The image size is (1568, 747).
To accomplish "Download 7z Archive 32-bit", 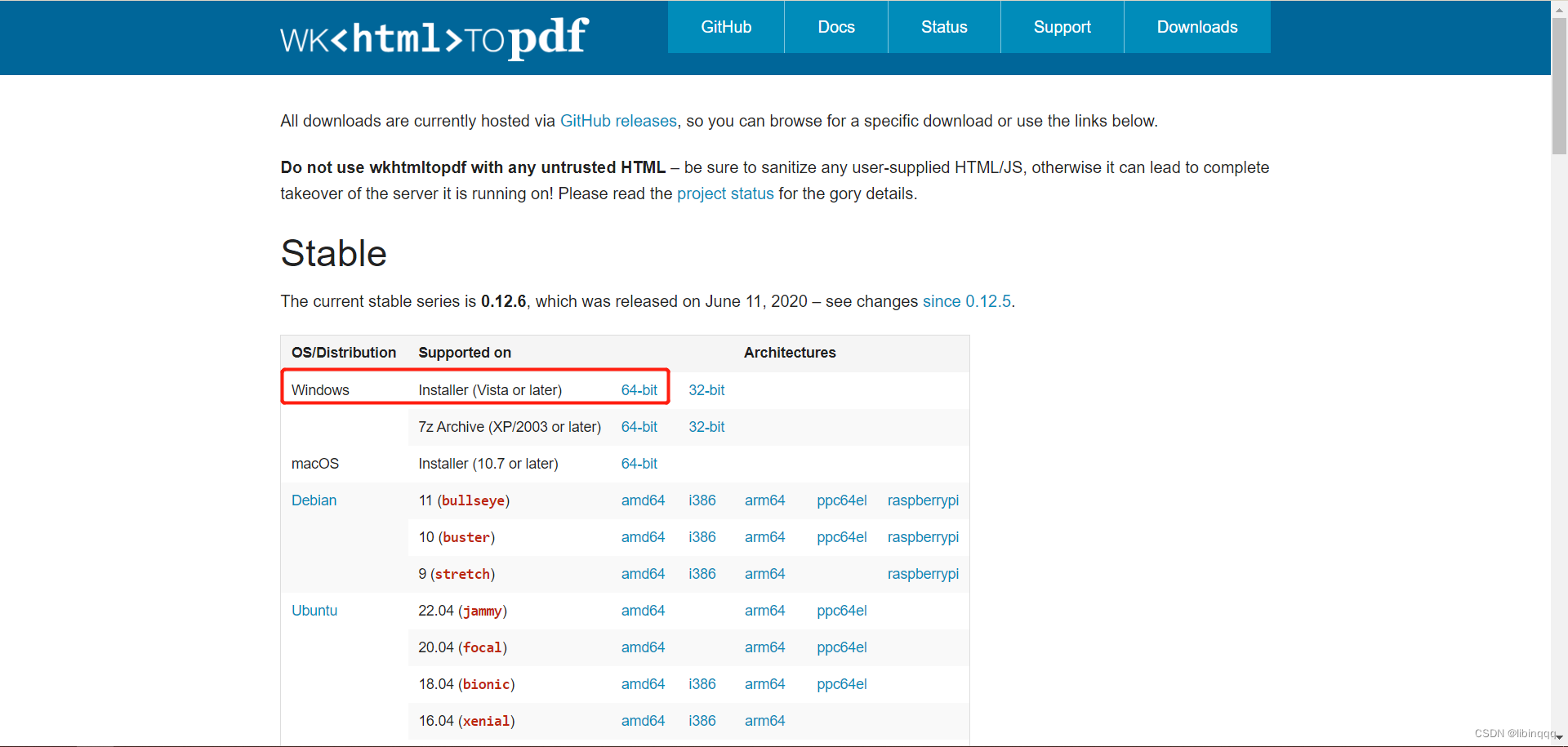I will tap(706, 427).
